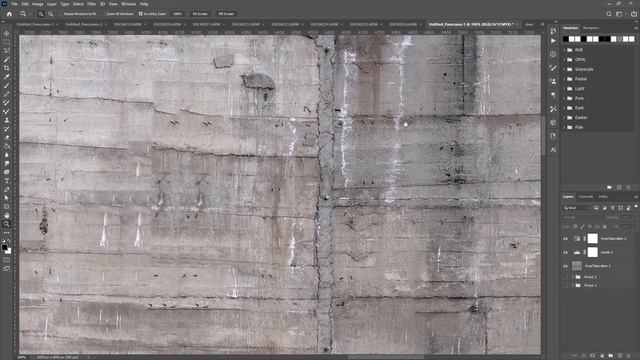The width and height of the screenshot is (640, 360).
Task: Pick the gray recent swatch
Action: tap(620, 39)
